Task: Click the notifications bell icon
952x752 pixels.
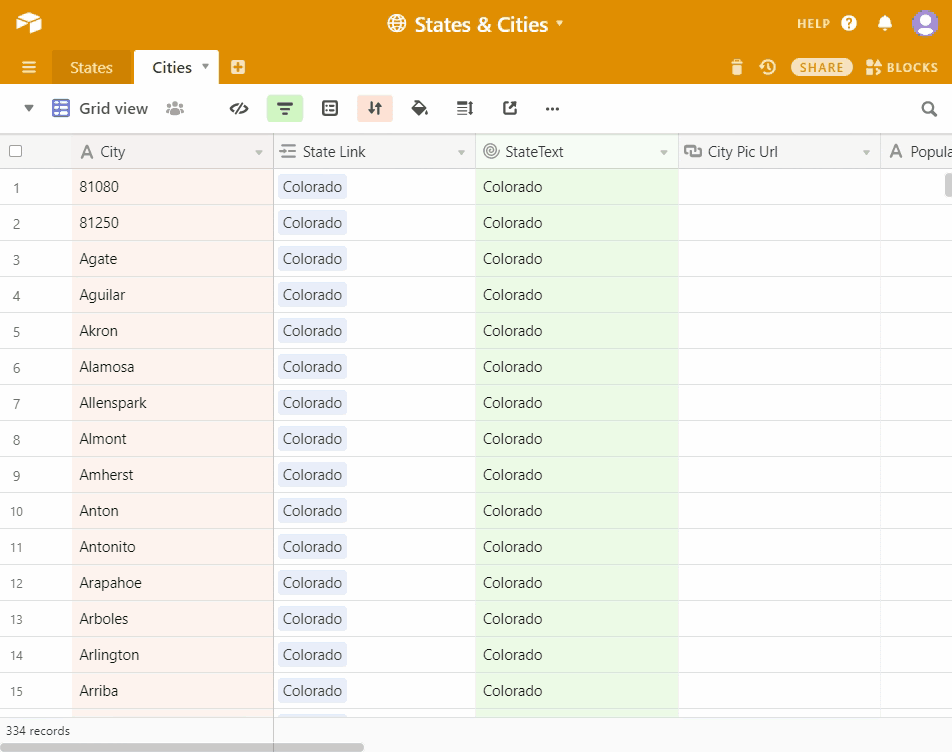Action: pos(885,23)
